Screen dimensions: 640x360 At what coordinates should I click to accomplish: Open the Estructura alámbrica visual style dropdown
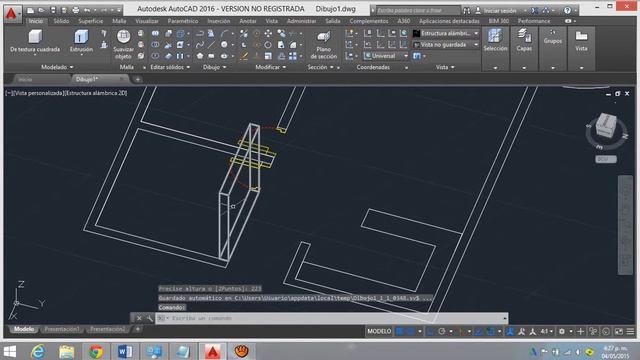tap(446, 33)
